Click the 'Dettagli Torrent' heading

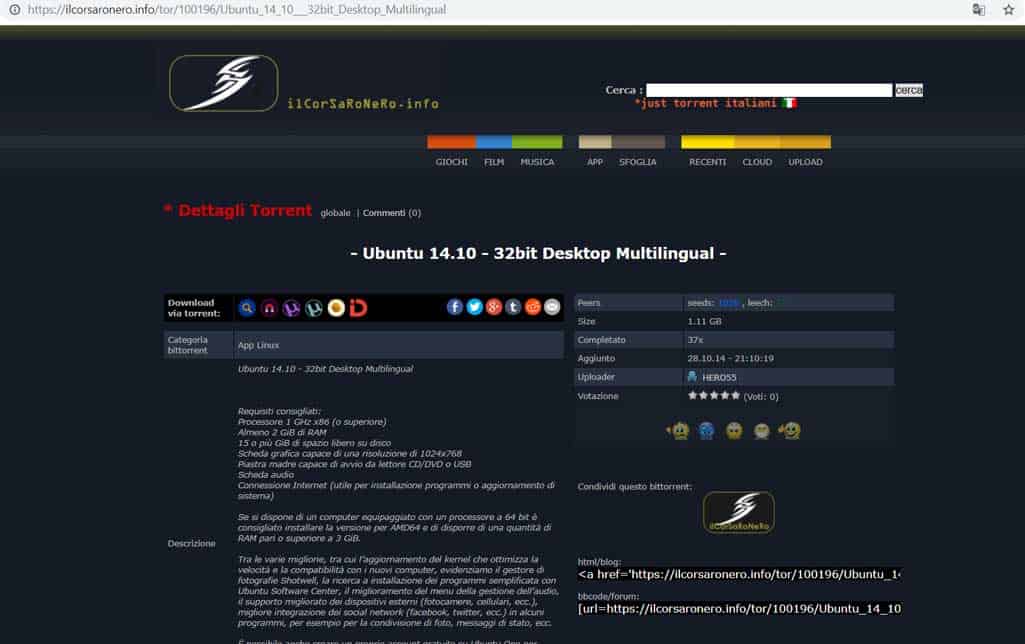(x=244, y=211)
